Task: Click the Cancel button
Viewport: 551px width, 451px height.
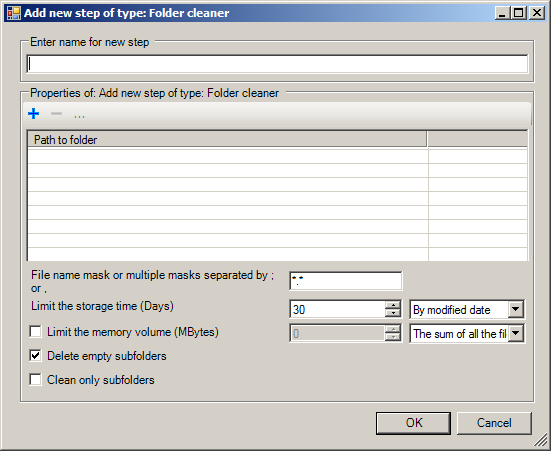Action: [x=494, y=423]
